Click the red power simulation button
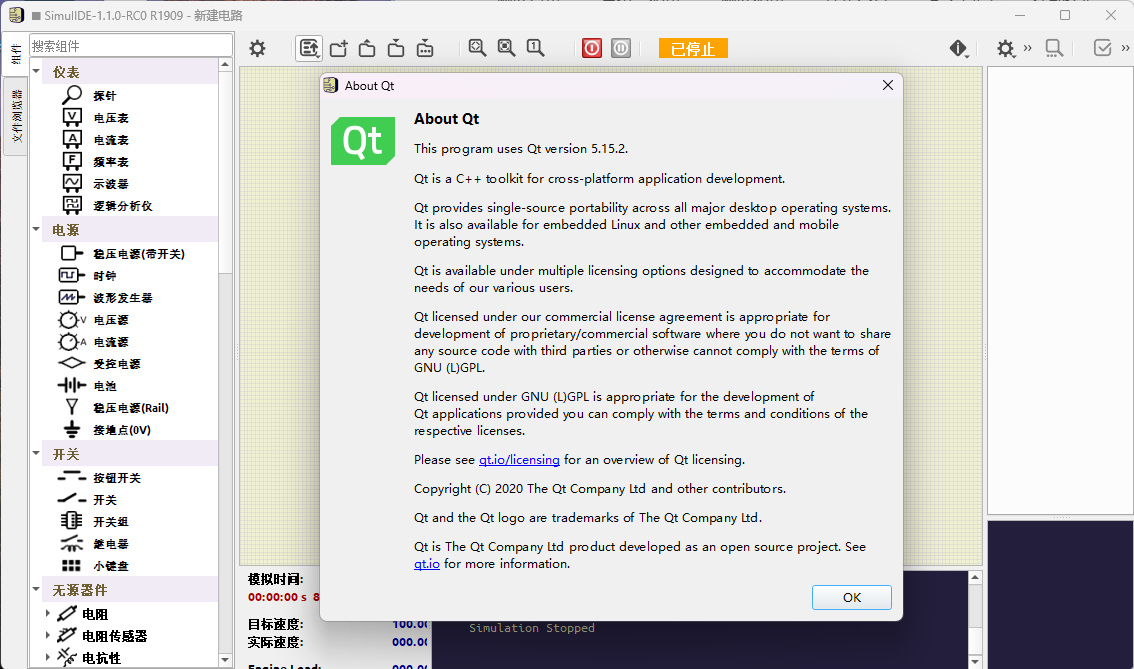The height and width of the screenshot is (669, 1134). coord(592,48)
